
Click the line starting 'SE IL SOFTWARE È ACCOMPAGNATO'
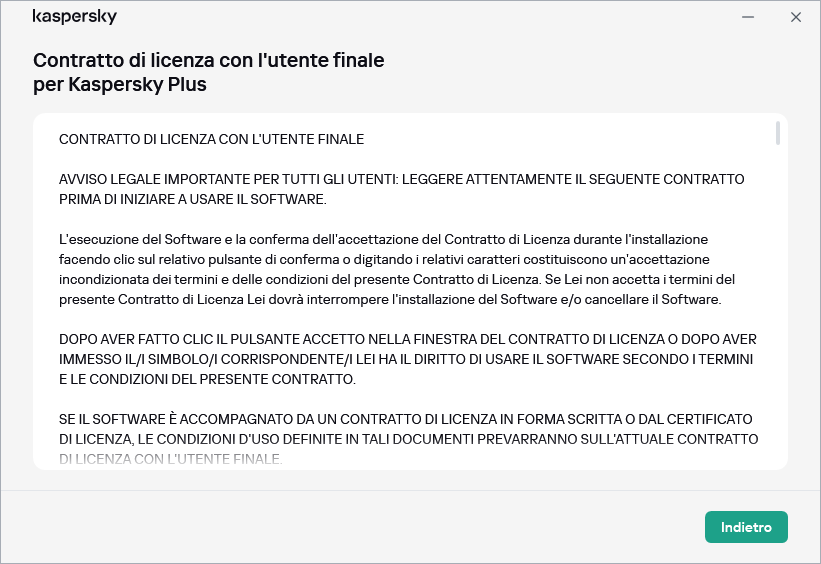coord(405,419)
